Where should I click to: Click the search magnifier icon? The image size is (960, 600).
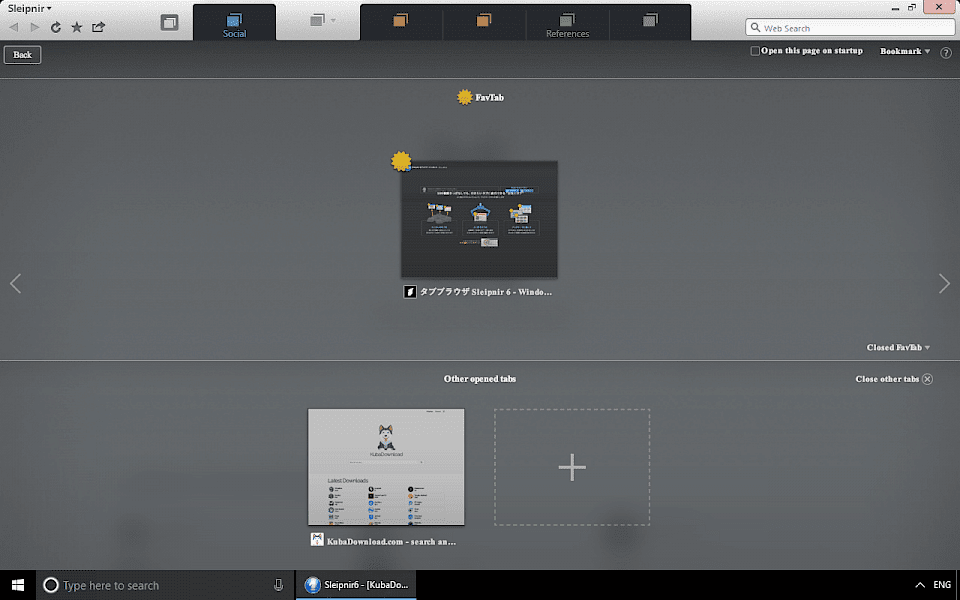point(756,28)
